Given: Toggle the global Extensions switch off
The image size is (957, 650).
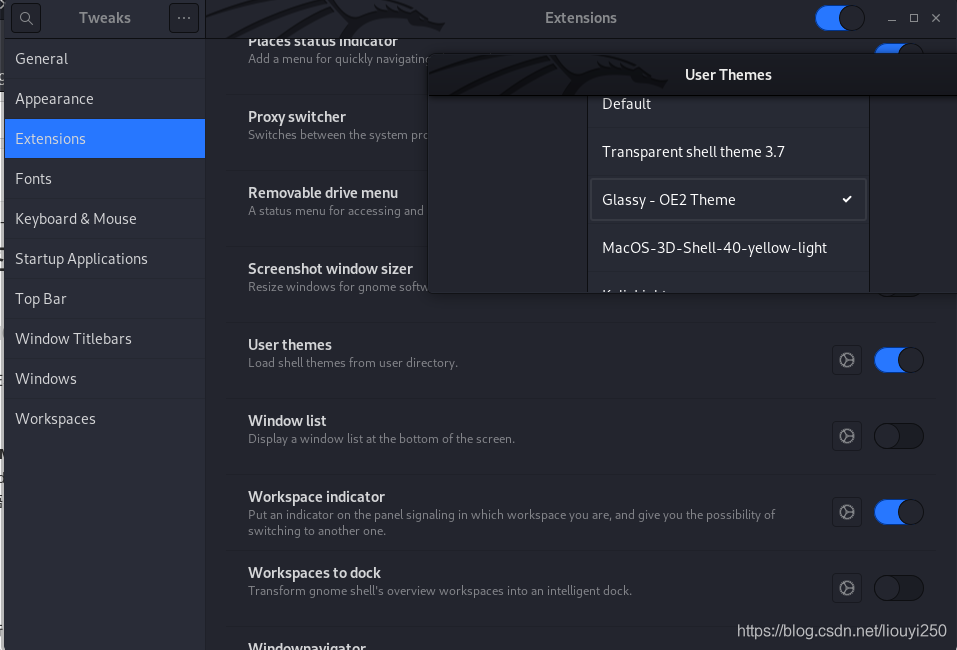Looking at the screenshot, I should [840, 18].
